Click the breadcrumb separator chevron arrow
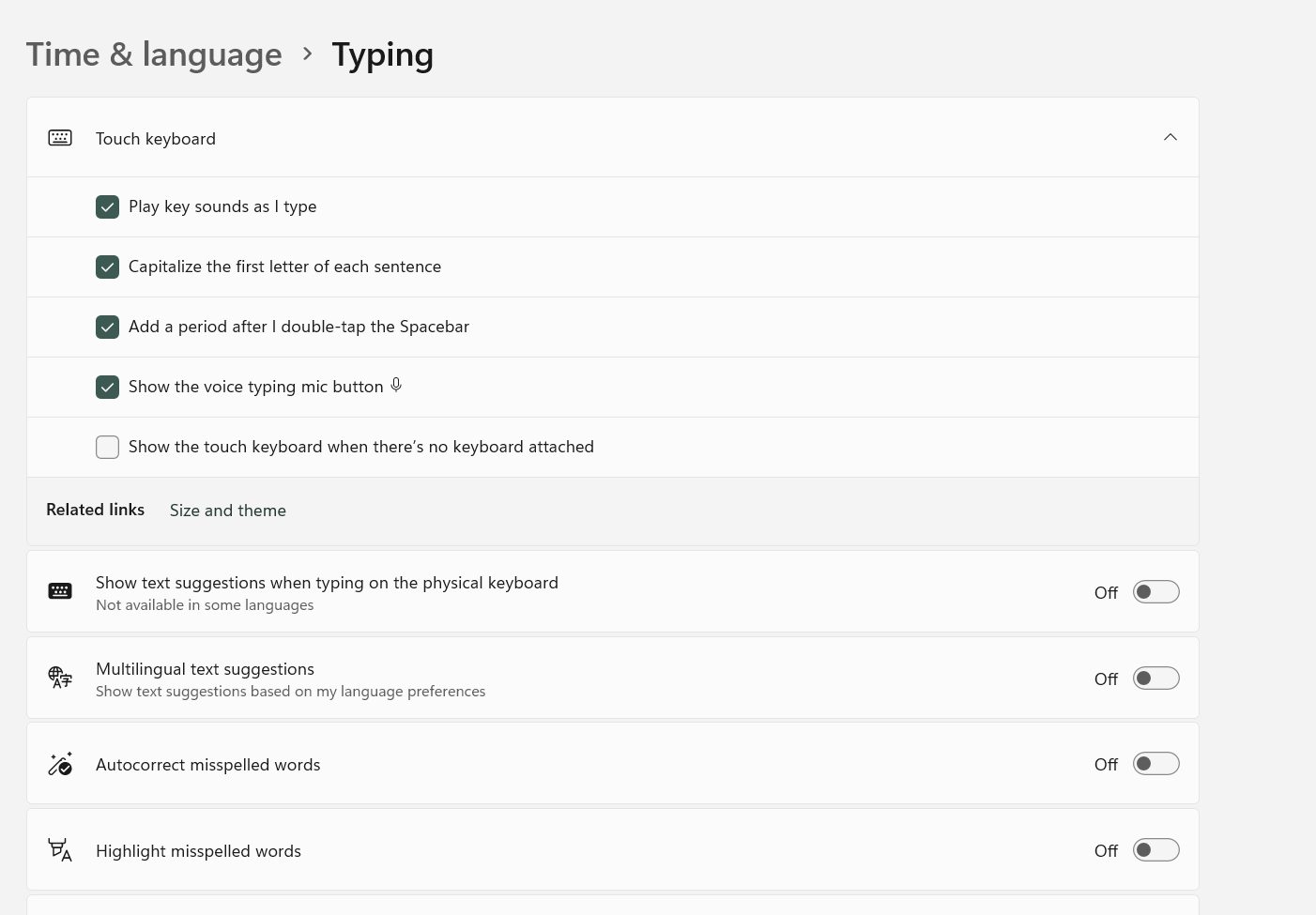The image size is (1316, 915). pos(307,54)
